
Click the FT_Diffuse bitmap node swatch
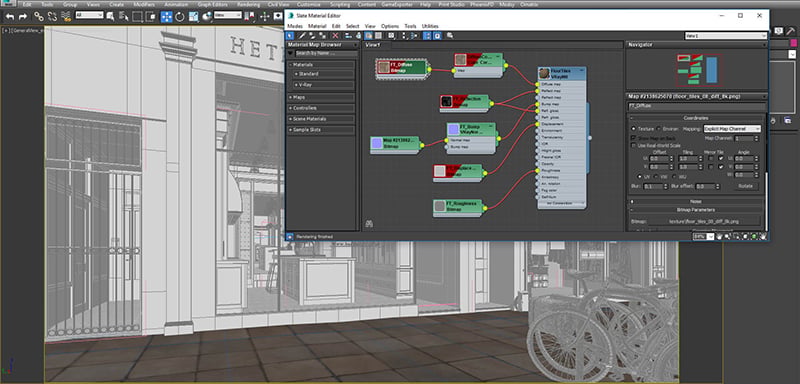pos(384,68)
